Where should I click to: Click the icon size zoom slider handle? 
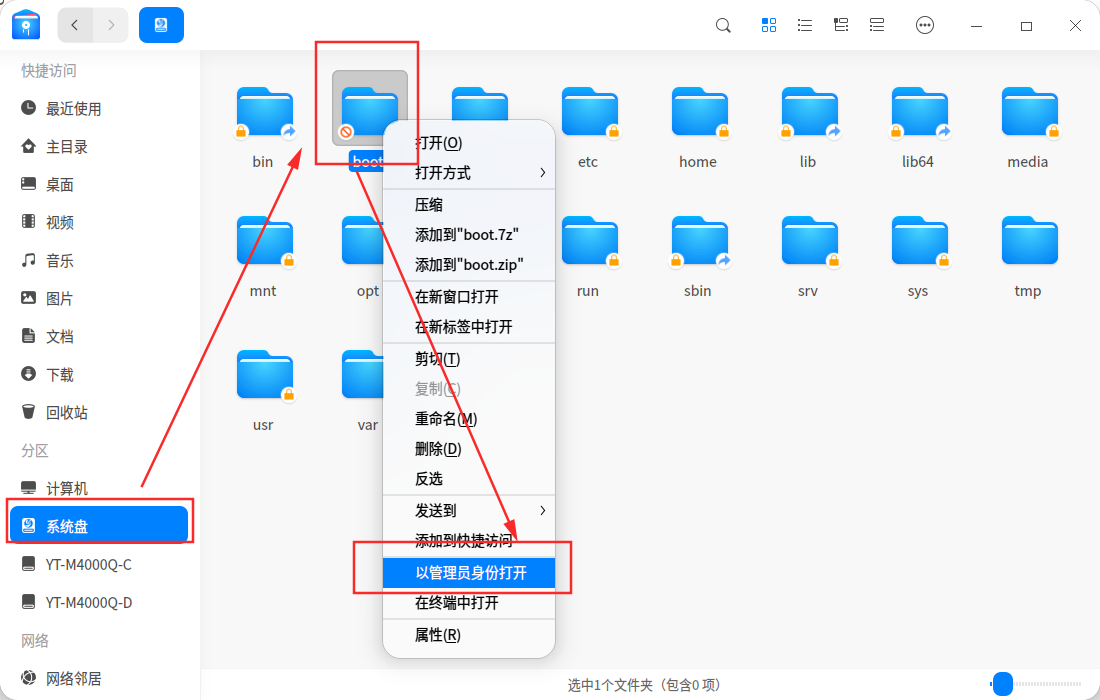point(1003,683)
